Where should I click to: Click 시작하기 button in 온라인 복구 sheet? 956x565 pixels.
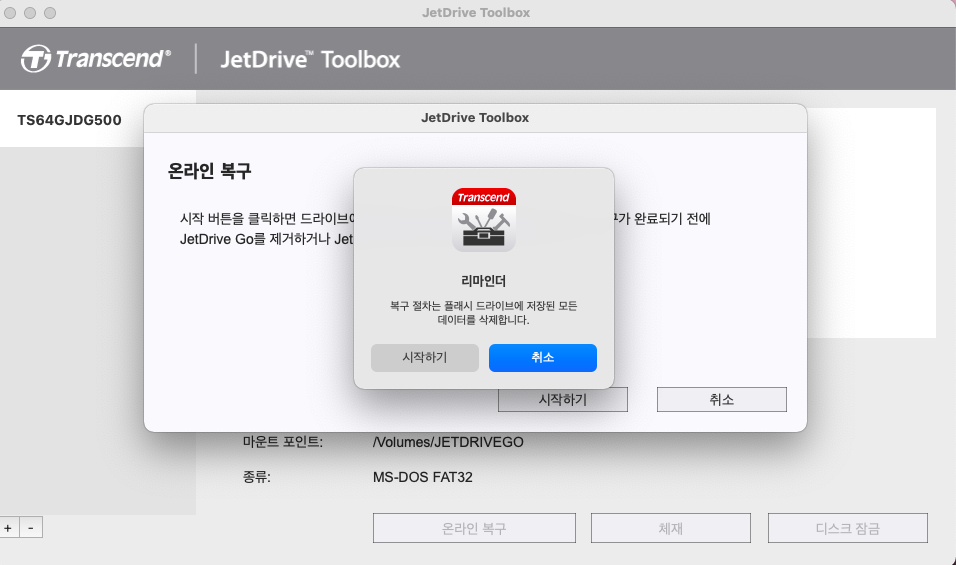563,400
